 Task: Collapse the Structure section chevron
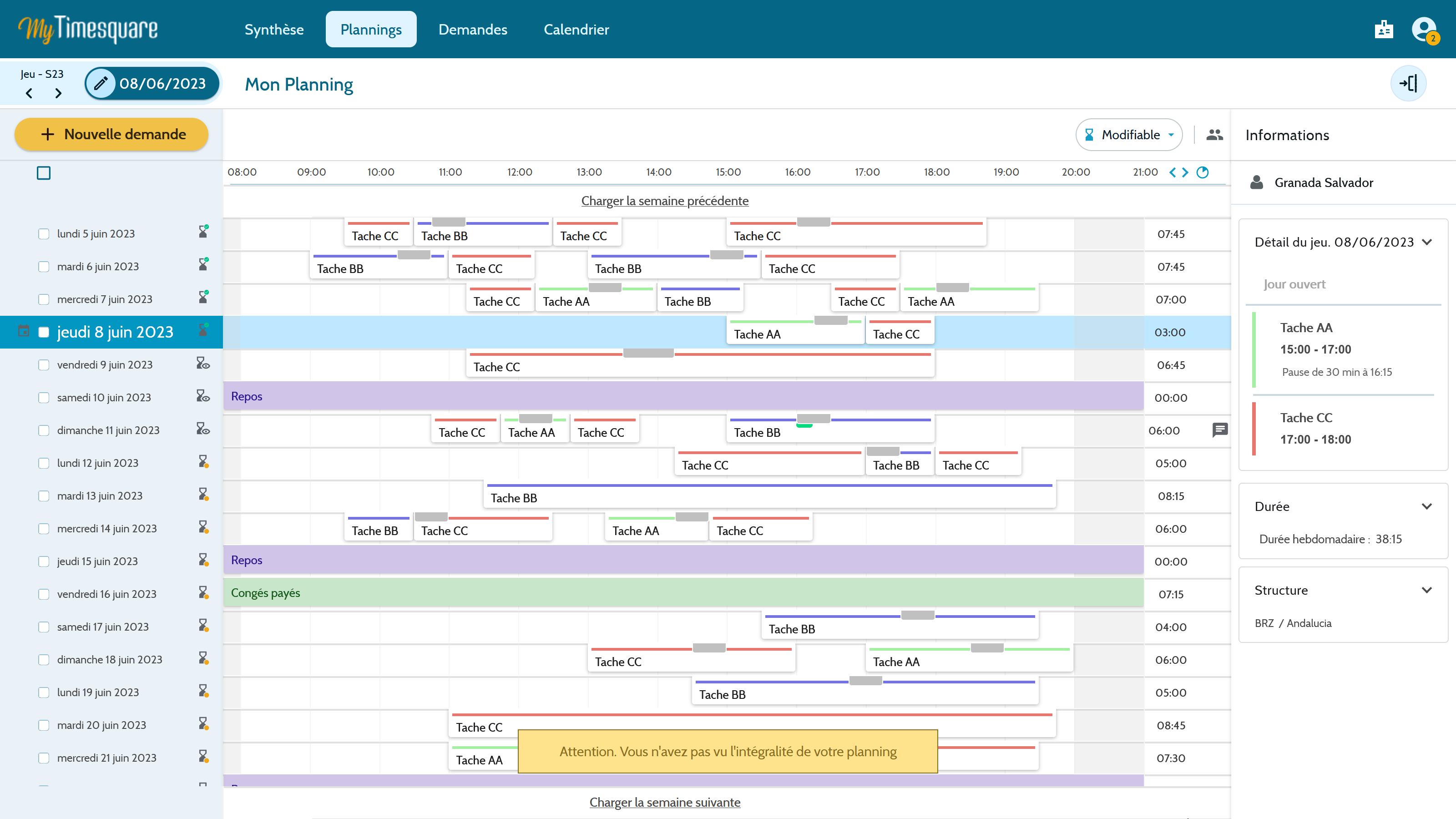click(x=1426, y=590)
